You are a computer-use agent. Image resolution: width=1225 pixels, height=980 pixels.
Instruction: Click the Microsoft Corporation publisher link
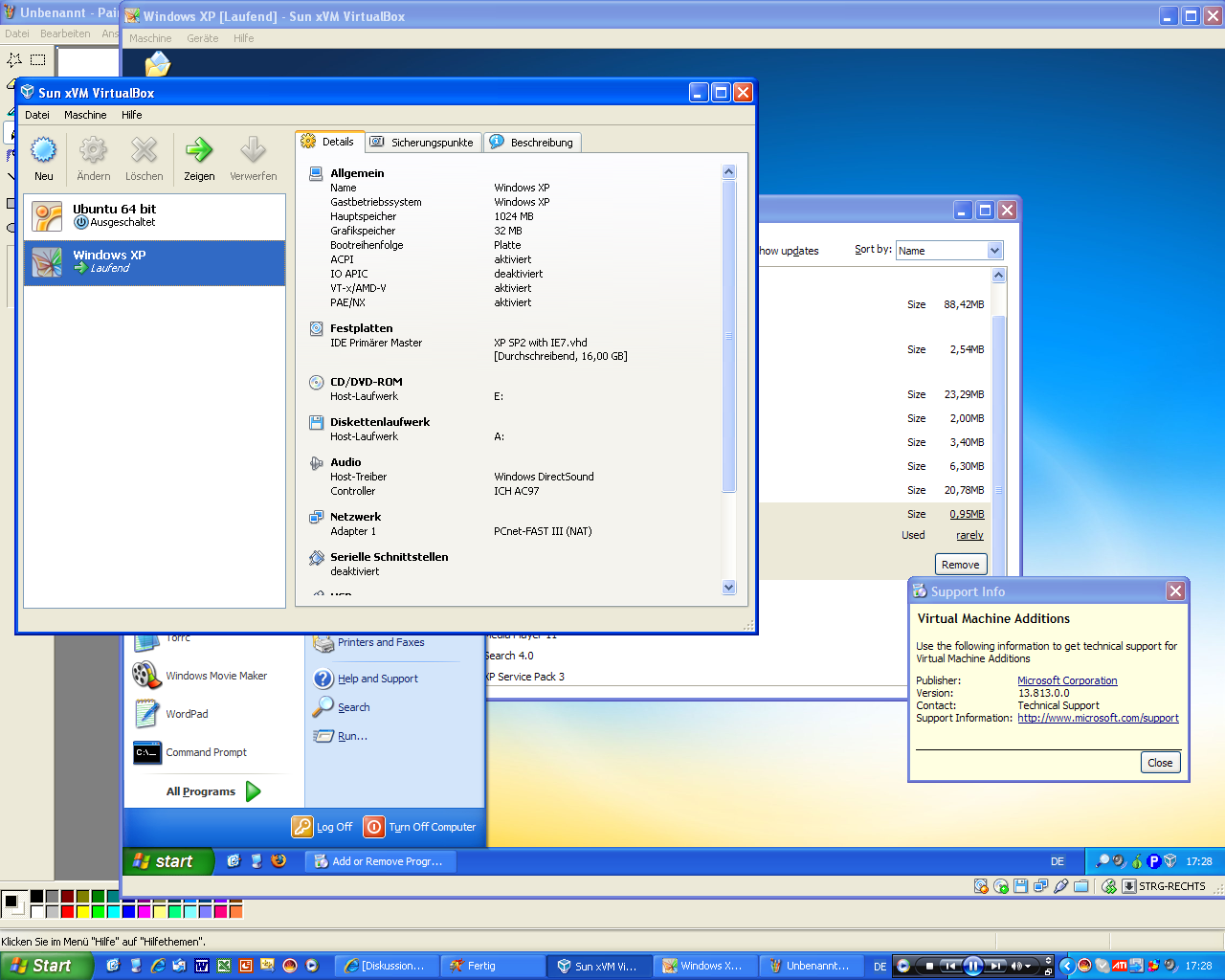(x=1067, y=680)
